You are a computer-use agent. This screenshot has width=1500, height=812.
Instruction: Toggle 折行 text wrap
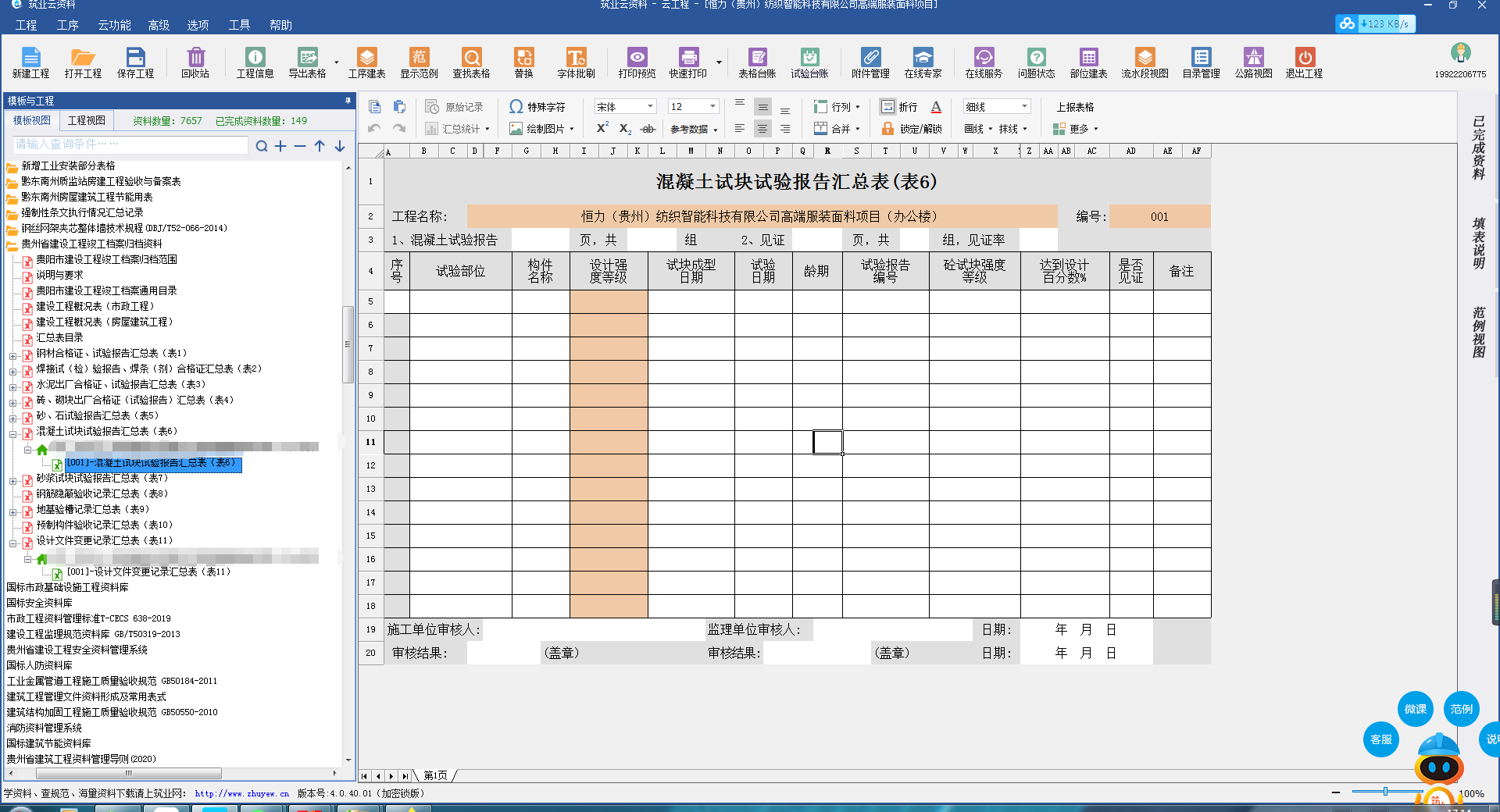pyautogui.click(x=898, y=107)
